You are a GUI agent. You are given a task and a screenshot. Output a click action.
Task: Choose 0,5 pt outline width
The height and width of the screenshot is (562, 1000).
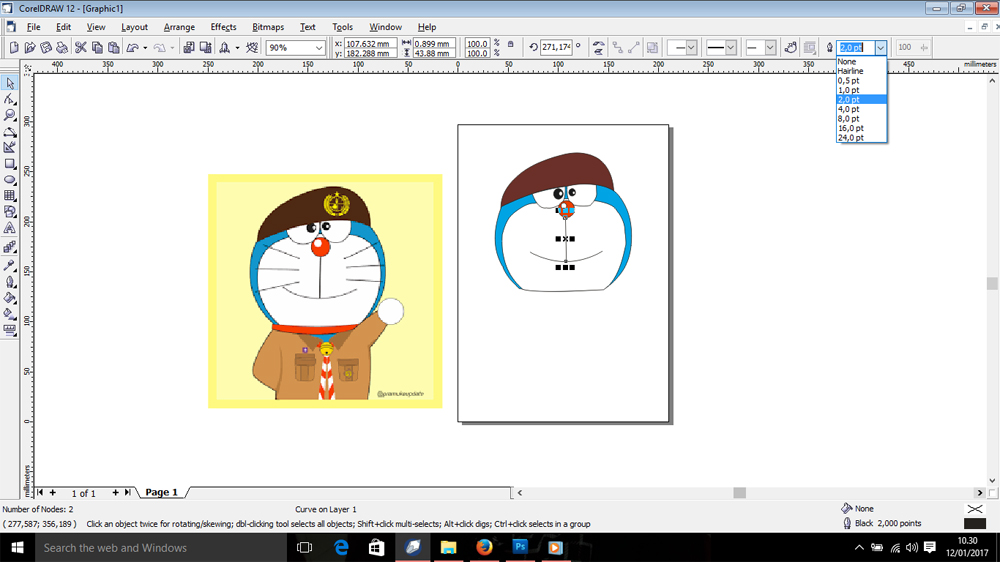point(861,80)
